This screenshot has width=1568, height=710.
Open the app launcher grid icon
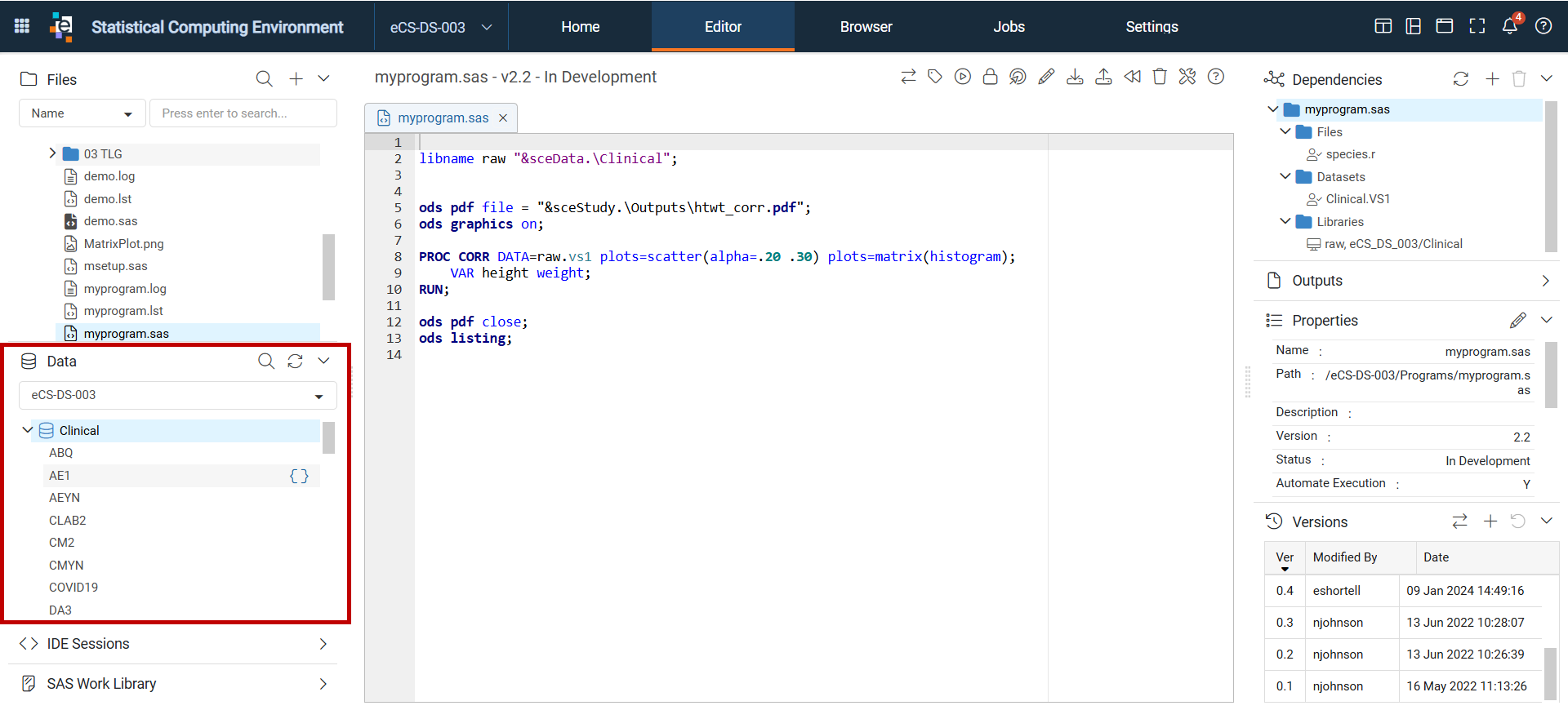(x=22, y=26)
